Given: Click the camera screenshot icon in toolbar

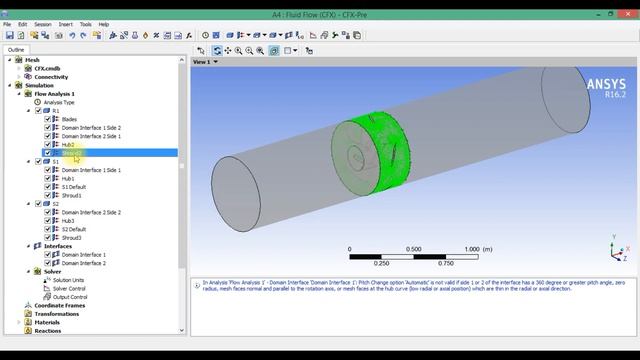Looking at the screenshot, I should [59, 36].
